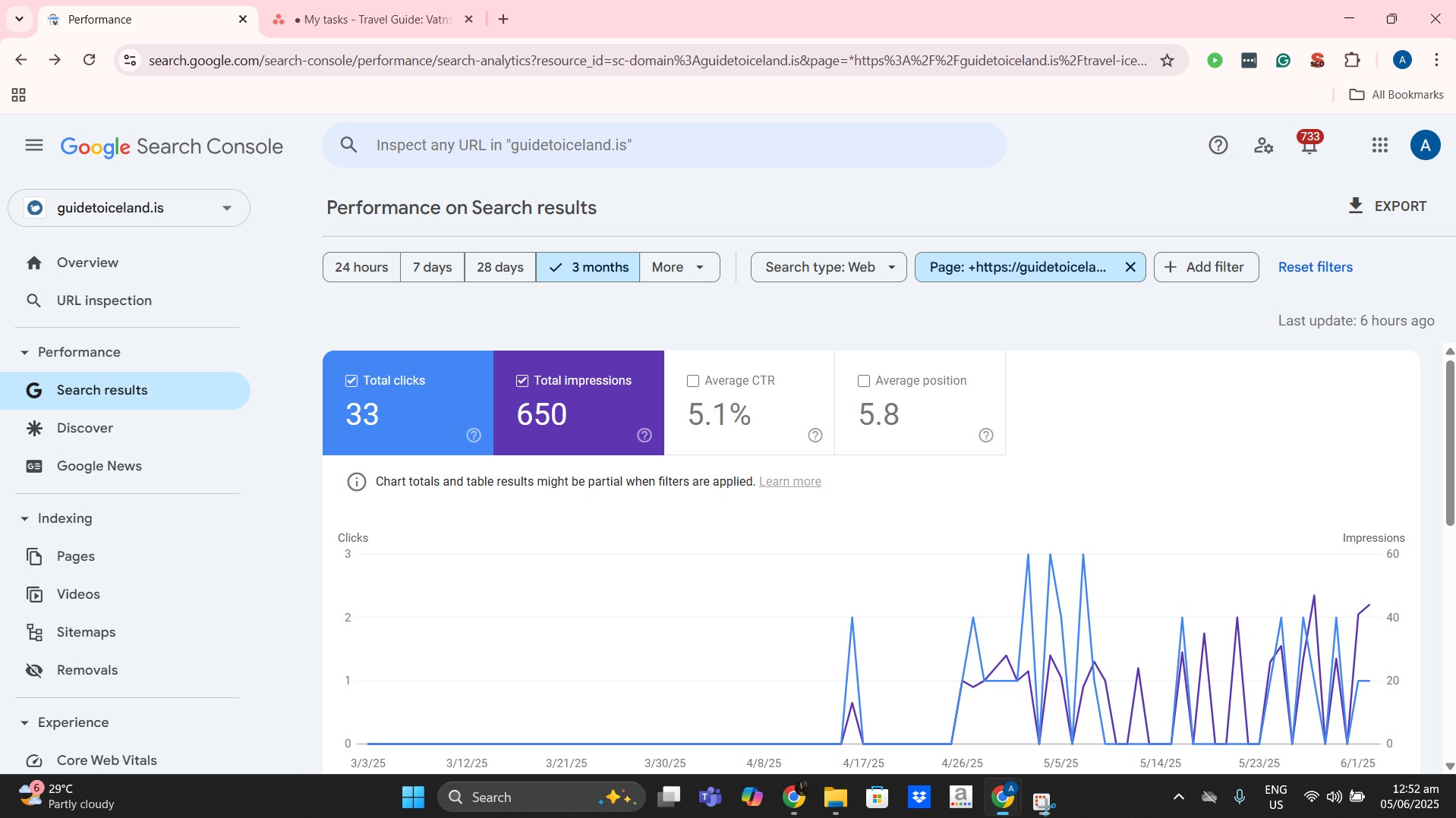Open notifications bell showing 733
The height and width of the screenshot is (818, 1456).
[x=1309, y=143]
